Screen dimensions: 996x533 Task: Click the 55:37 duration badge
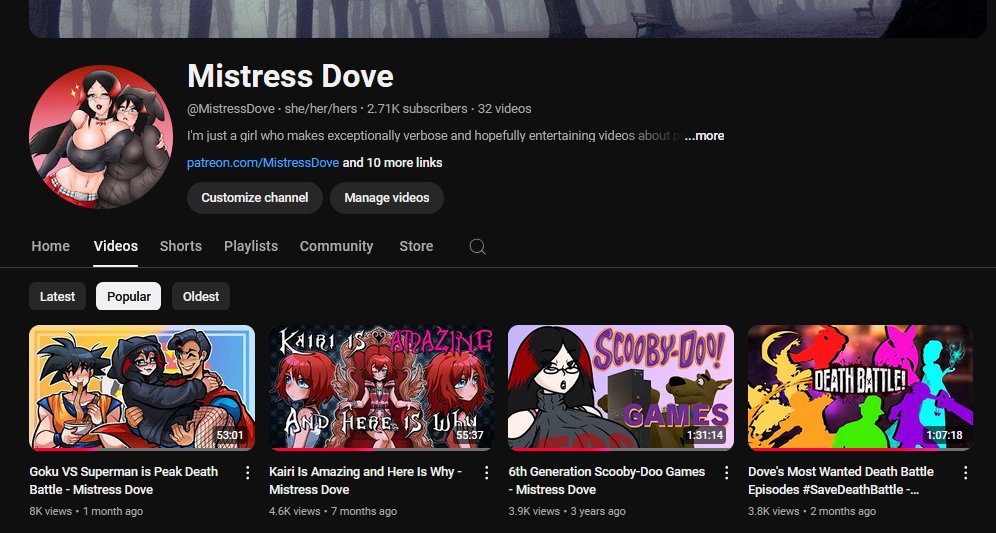pyautogui.click(x=469, y=435)
